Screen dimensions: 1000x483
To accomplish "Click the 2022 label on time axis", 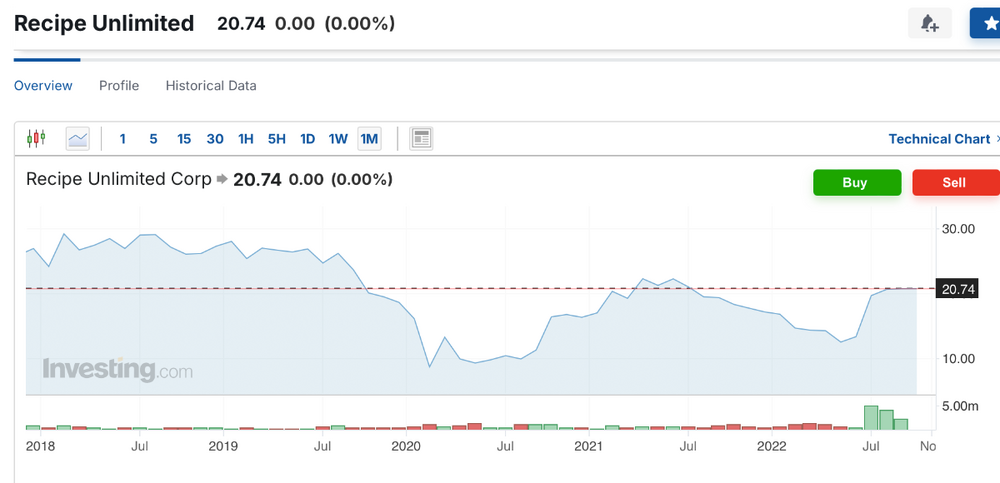I will [770, 446].
